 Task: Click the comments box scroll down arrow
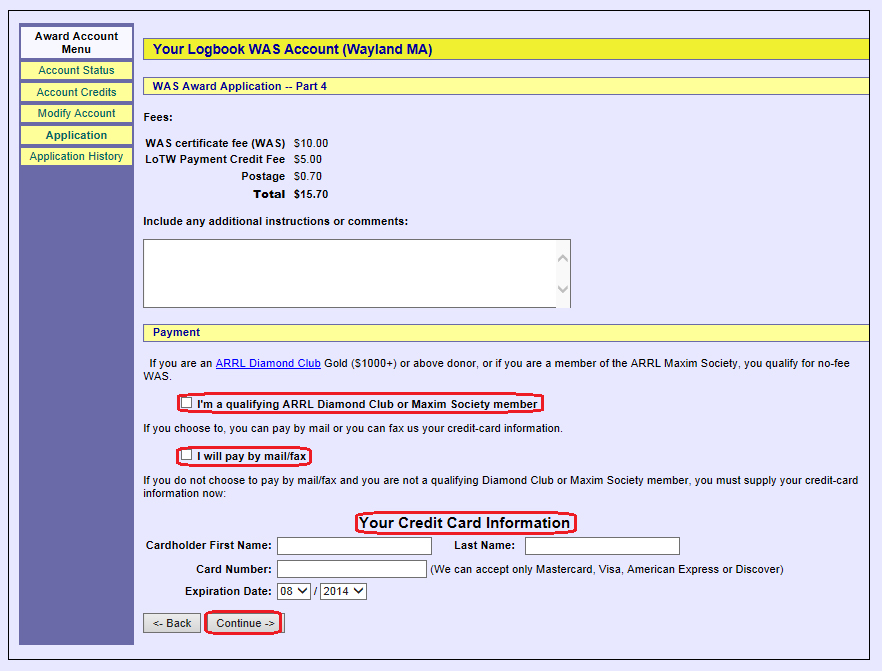(562, 290)
